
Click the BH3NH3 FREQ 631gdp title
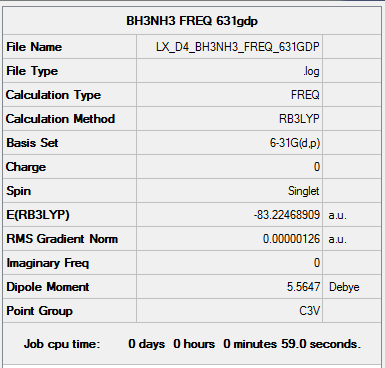192,21
